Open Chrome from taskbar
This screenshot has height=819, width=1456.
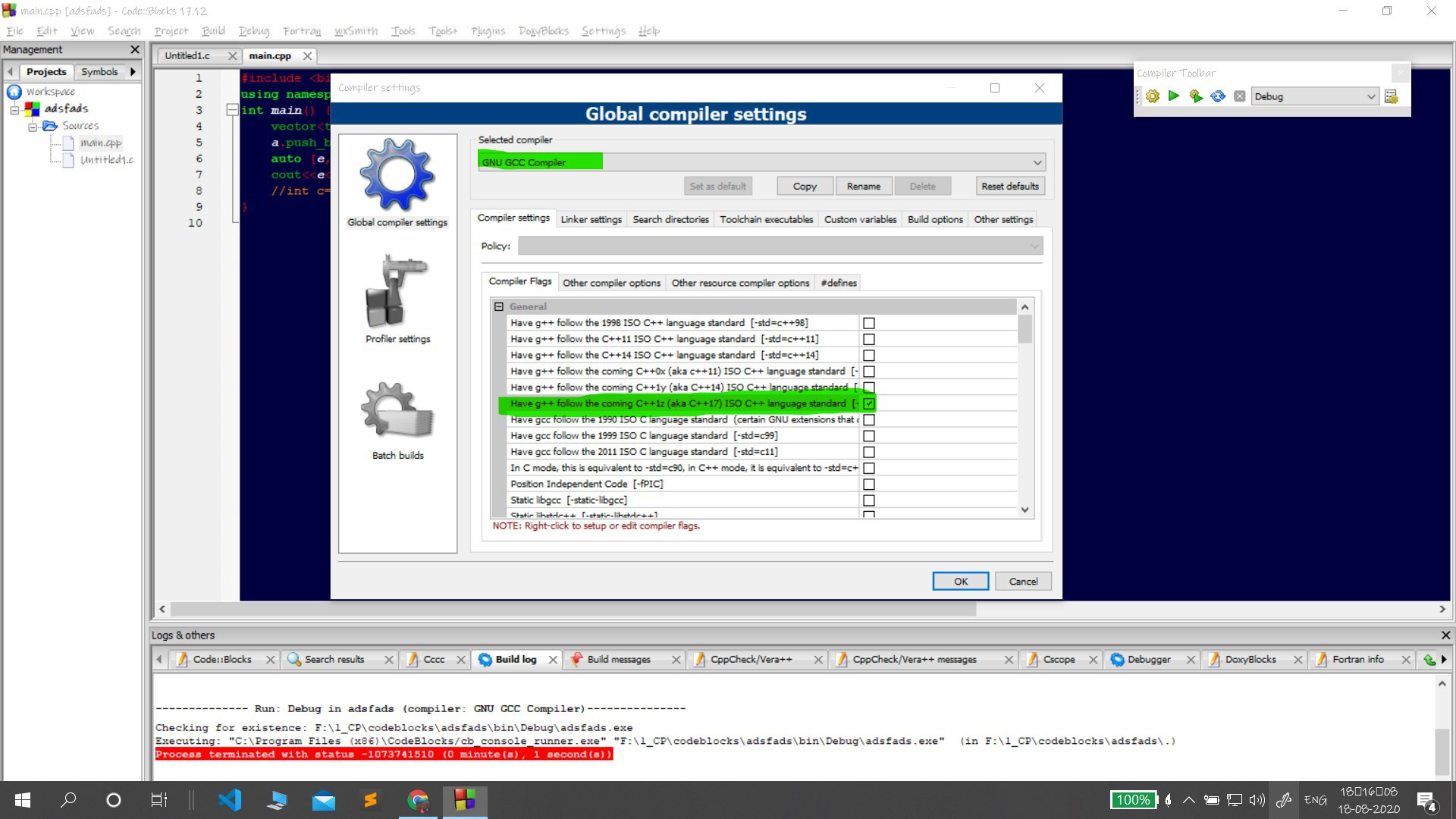418,800
